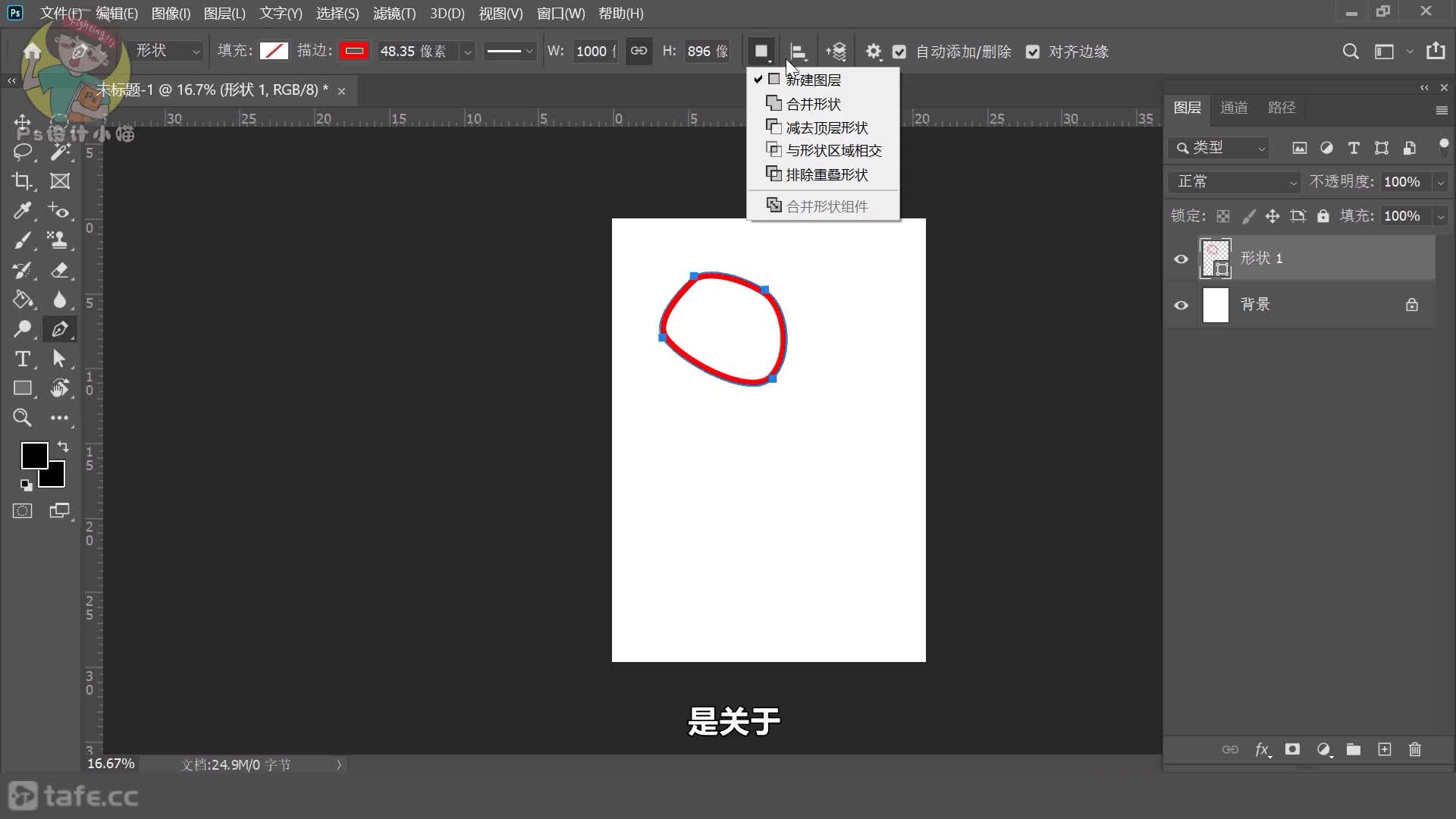Select the Blur tool
Viewport: 1456px width, 819px height.
coord(60,300)
